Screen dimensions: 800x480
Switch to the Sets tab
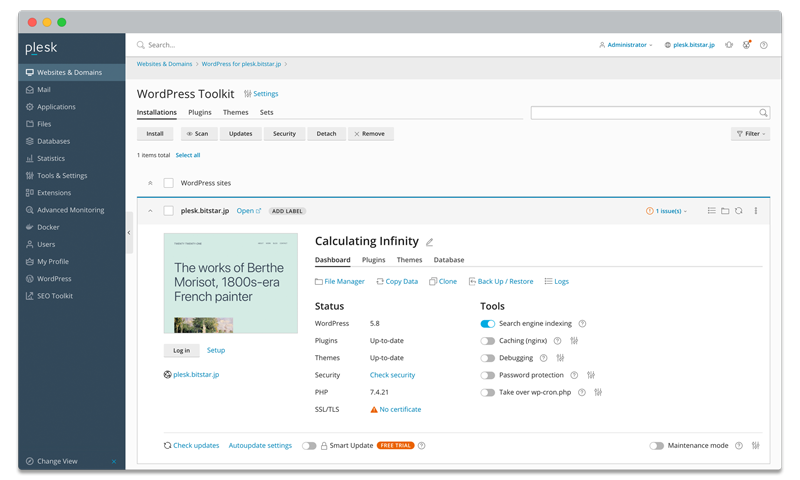tap(266, 112)
